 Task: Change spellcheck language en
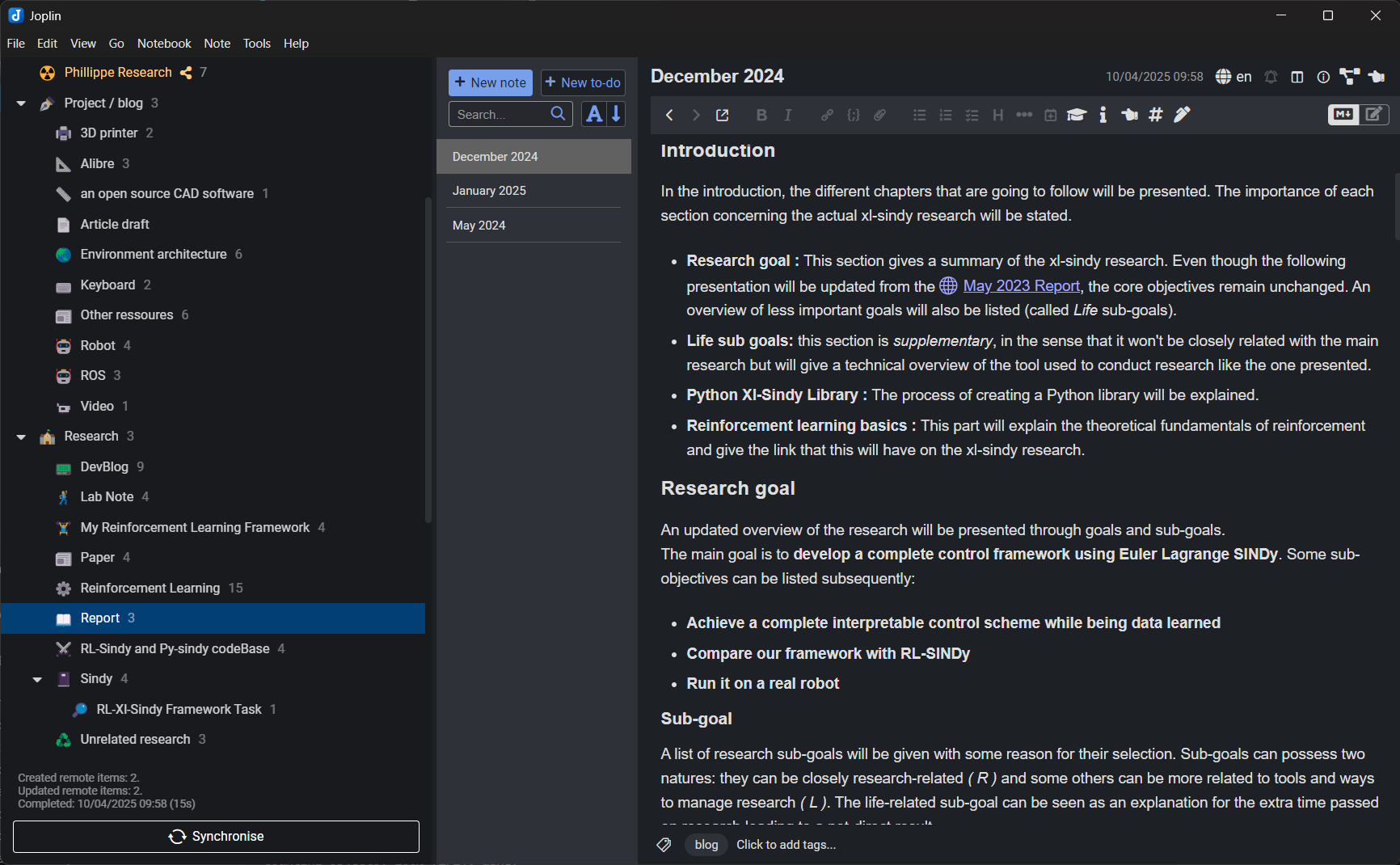[1233, 77]
